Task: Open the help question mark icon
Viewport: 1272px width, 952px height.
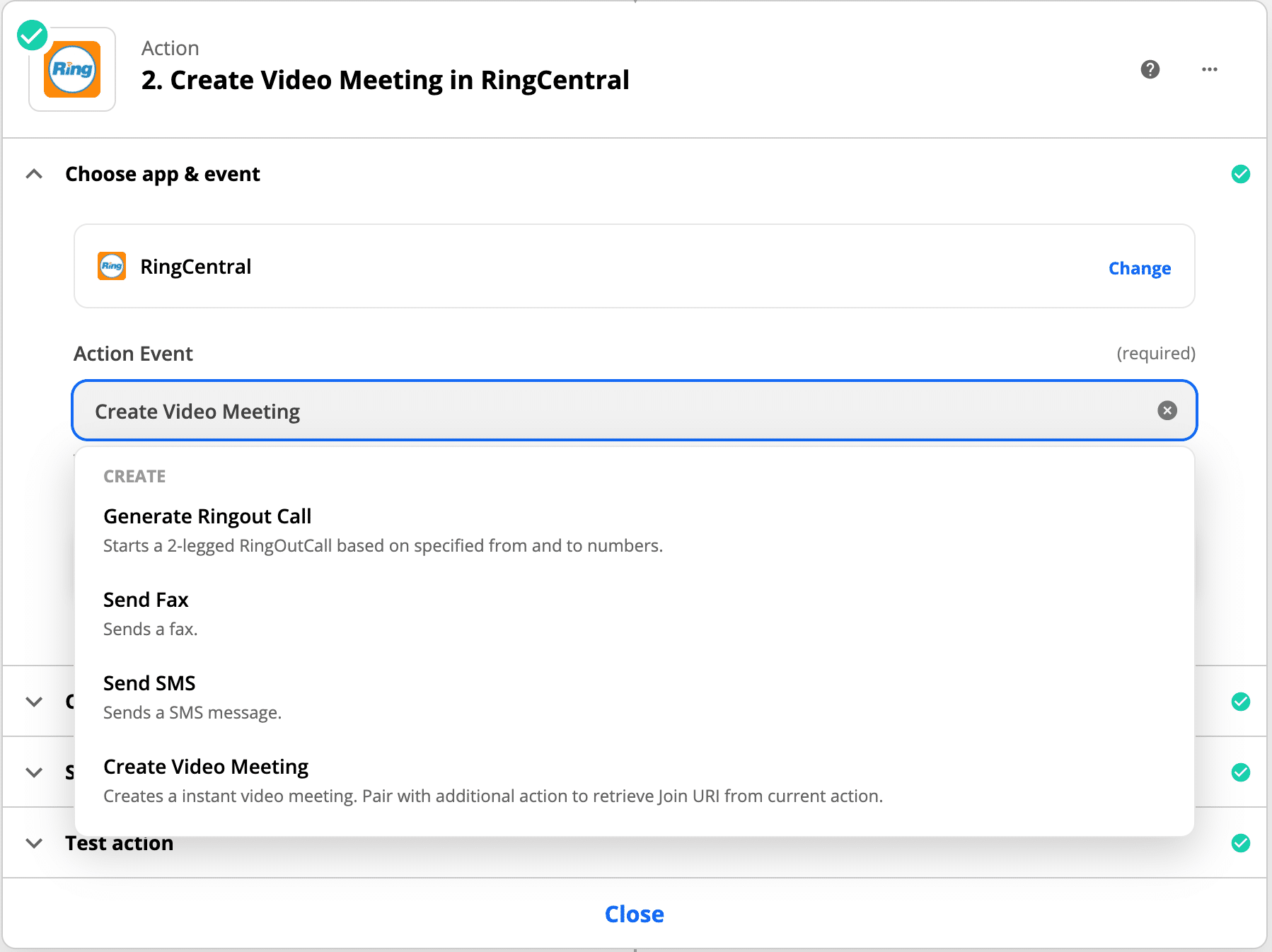Action: pyautogui.click(x=1150, y=69)
